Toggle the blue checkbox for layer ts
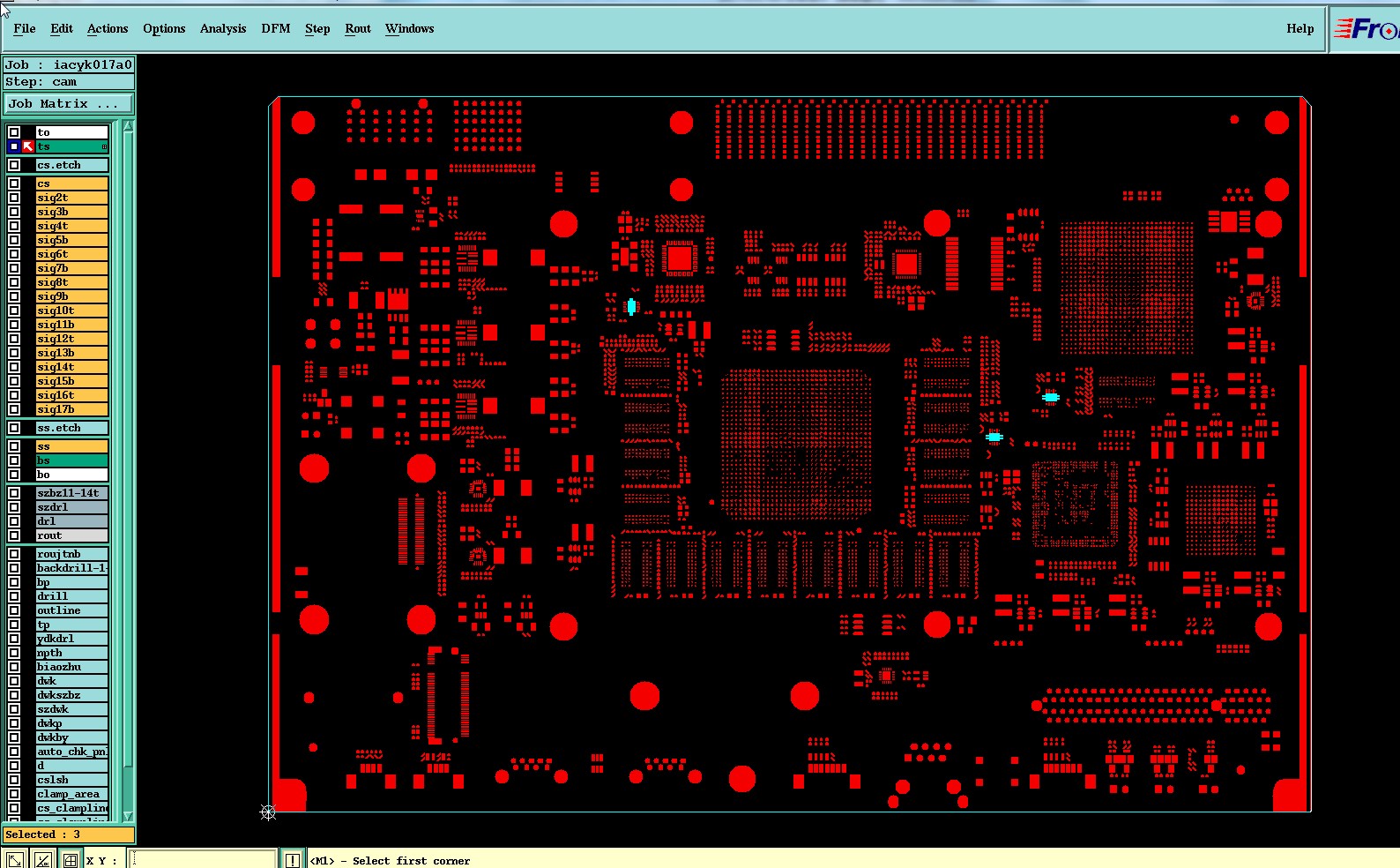The width and height of the screenshot is (1400, 868). click(14, 146)
